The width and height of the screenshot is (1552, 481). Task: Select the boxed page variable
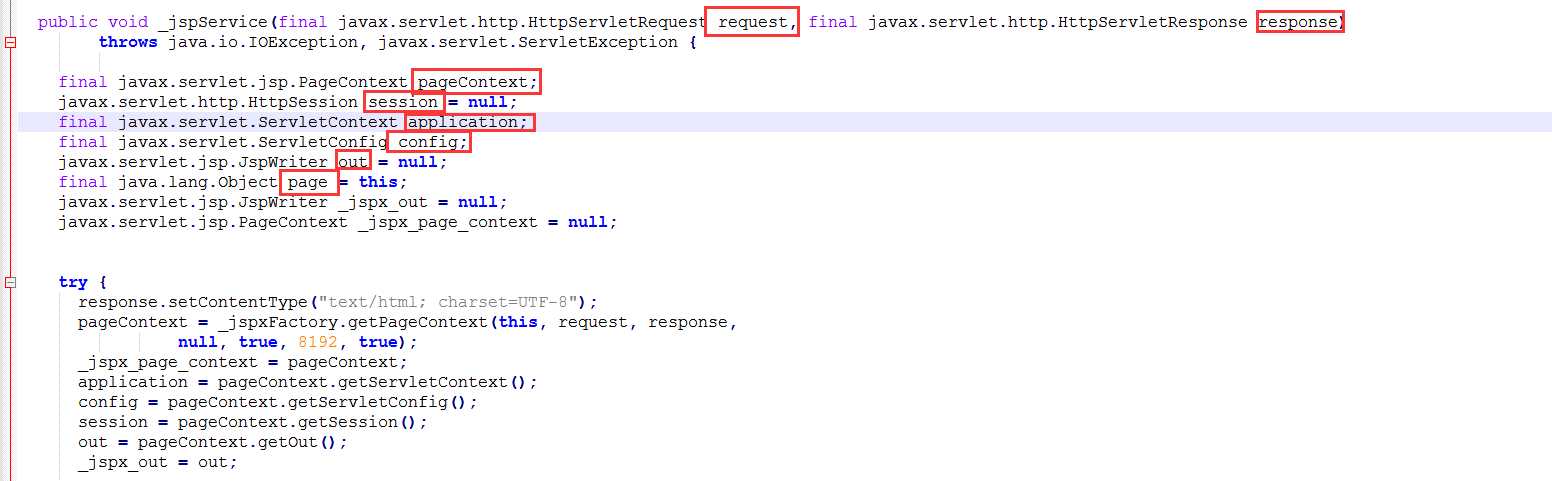coord(308,182)
